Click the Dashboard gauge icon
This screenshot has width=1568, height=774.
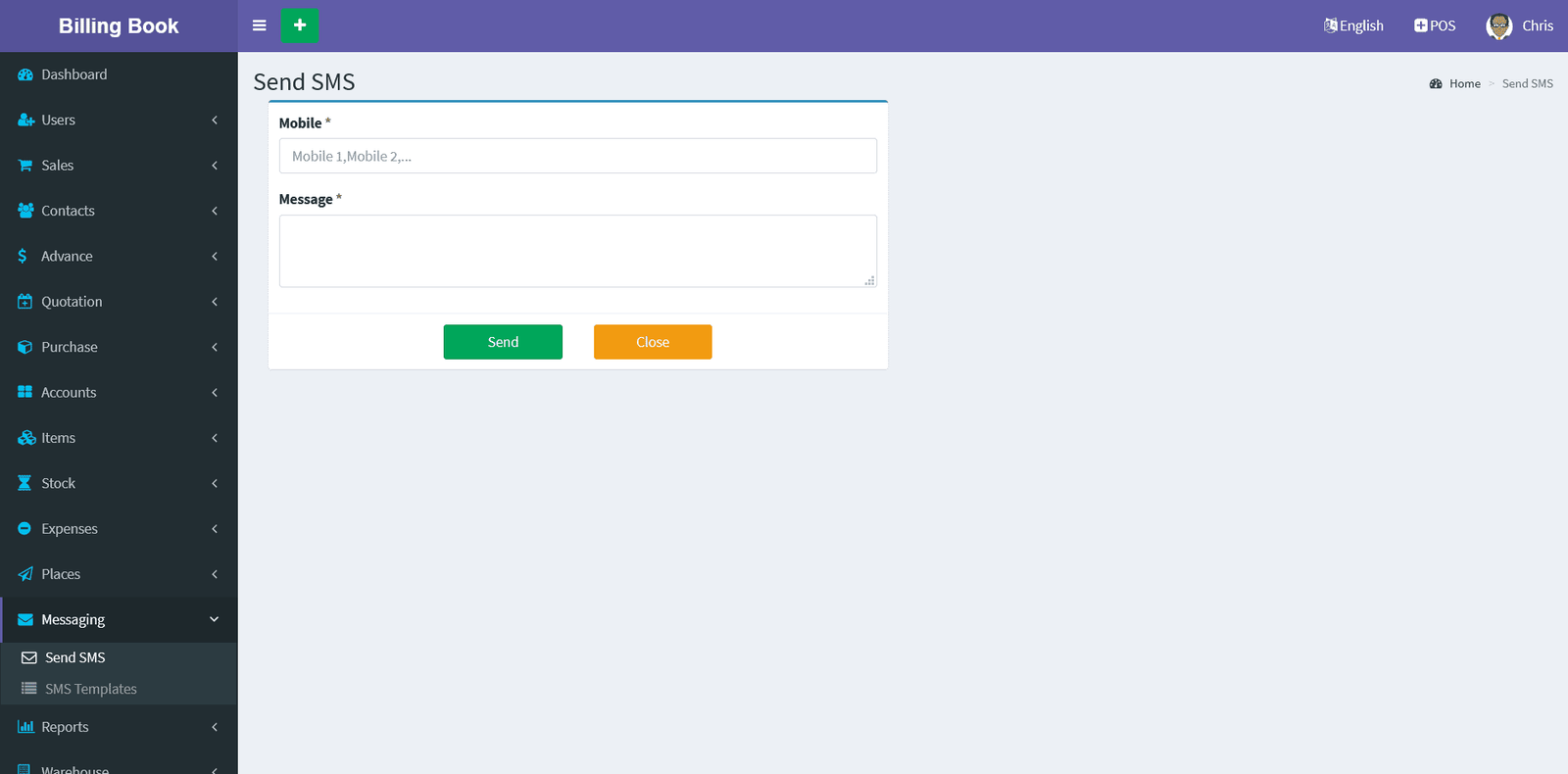(x=25, y=74)
